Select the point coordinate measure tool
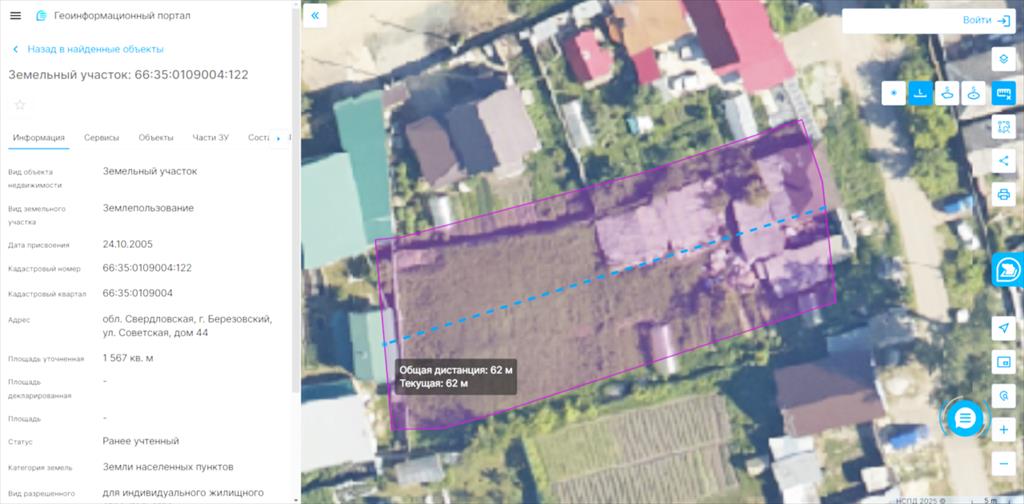The width and height of the screenshot is (1024, 504). pos(893,93)
